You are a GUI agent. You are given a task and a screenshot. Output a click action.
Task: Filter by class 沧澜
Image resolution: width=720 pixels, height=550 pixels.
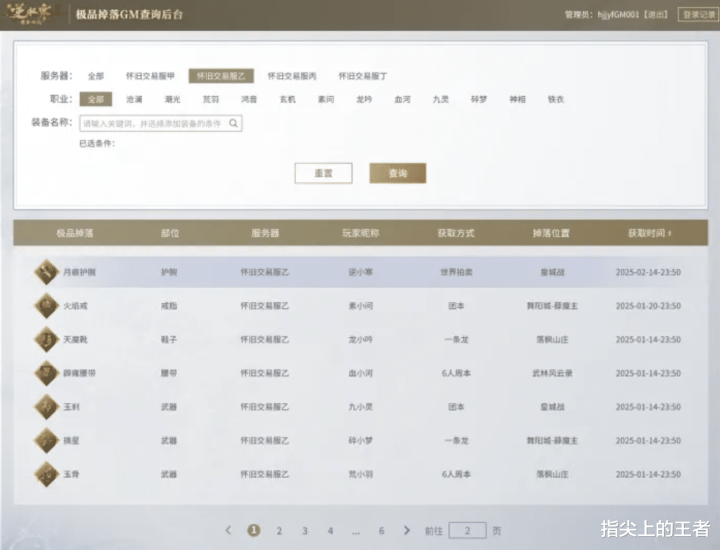click(134, 99)
